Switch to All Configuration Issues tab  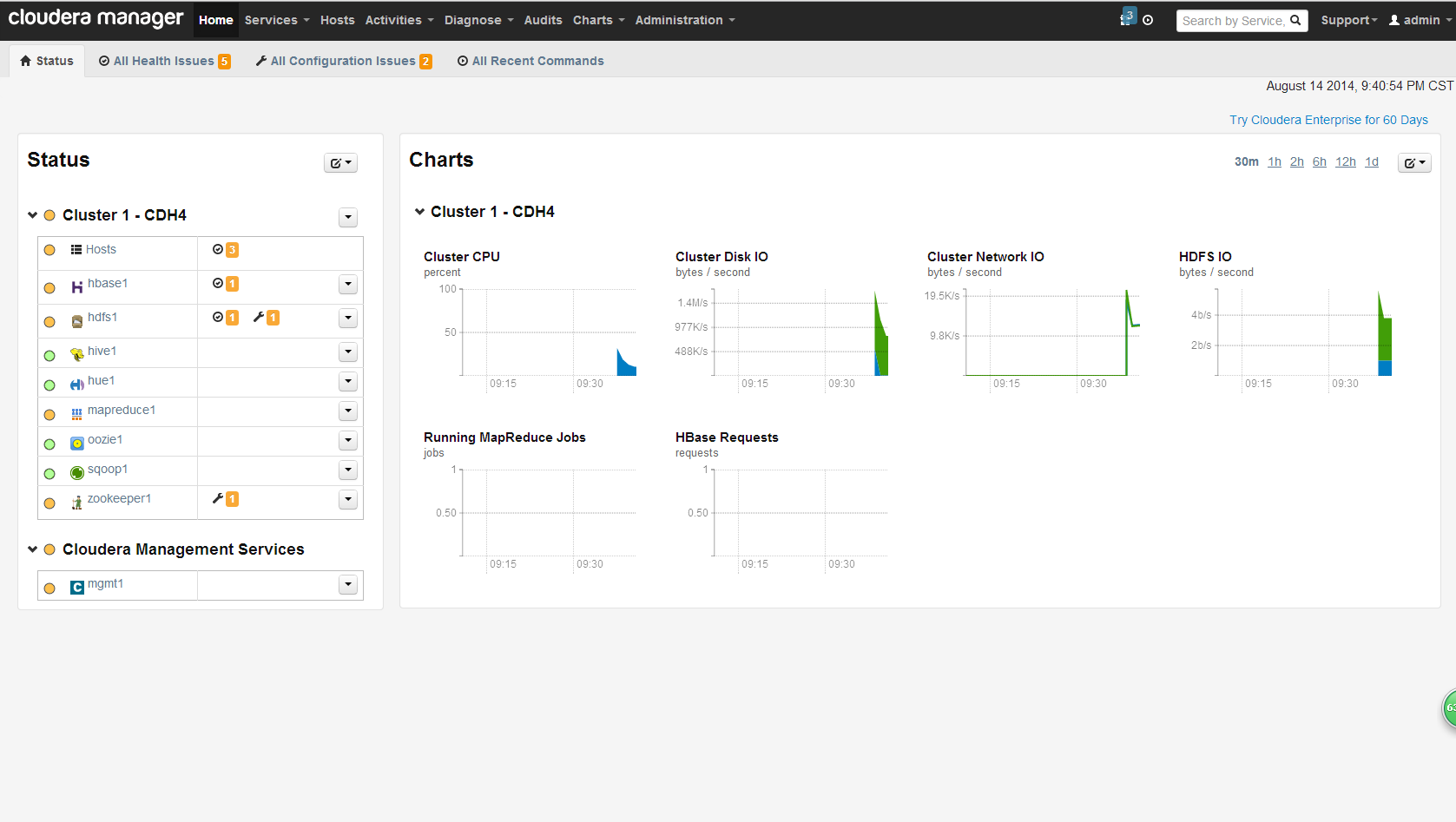[x=343, y=61]
